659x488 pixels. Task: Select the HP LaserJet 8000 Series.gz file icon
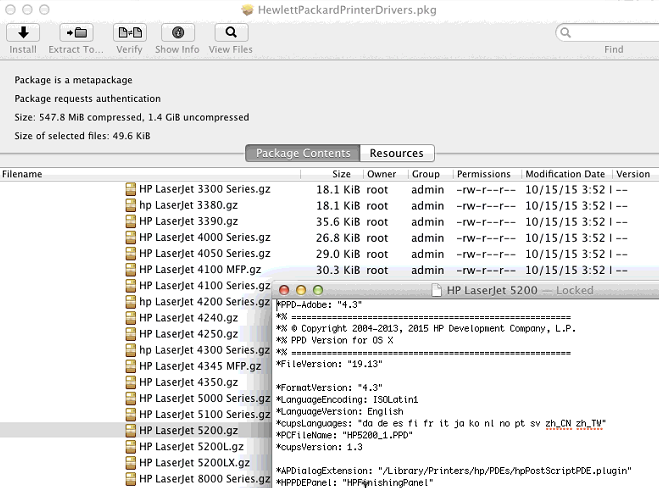tap(131, 479)
